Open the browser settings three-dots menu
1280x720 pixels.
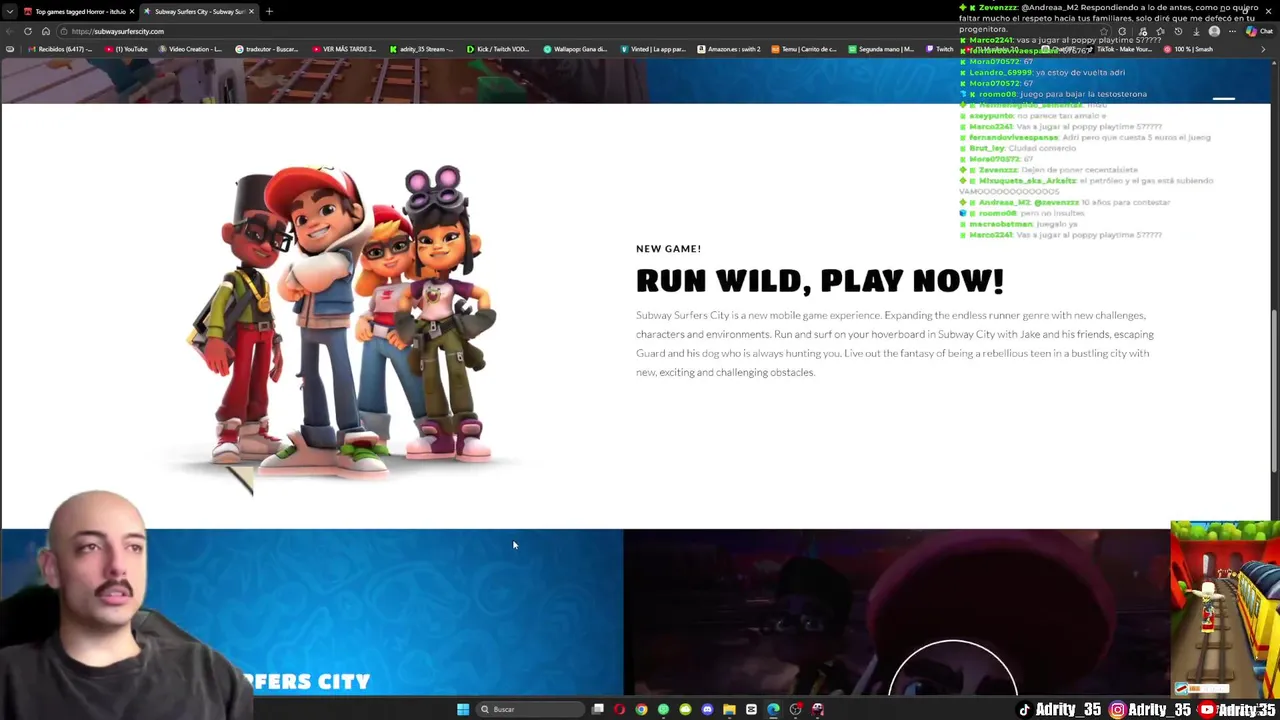click(1232, 31)
